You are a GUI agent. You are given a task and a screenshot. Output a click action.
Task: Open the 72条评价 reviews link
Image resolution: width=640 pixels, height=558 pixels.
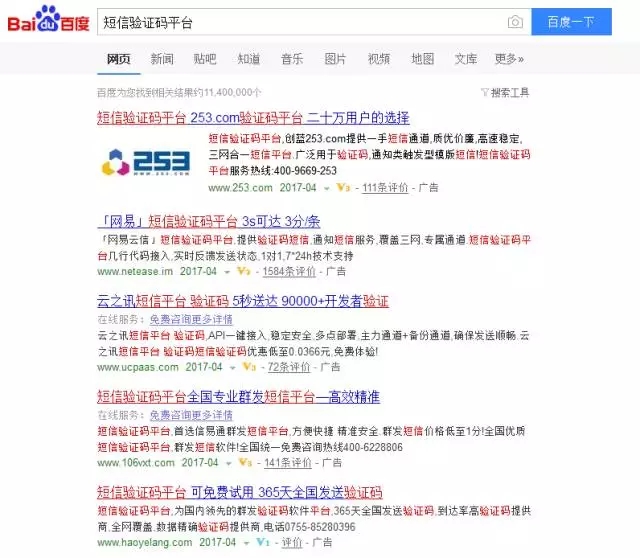tap(289, 367)
